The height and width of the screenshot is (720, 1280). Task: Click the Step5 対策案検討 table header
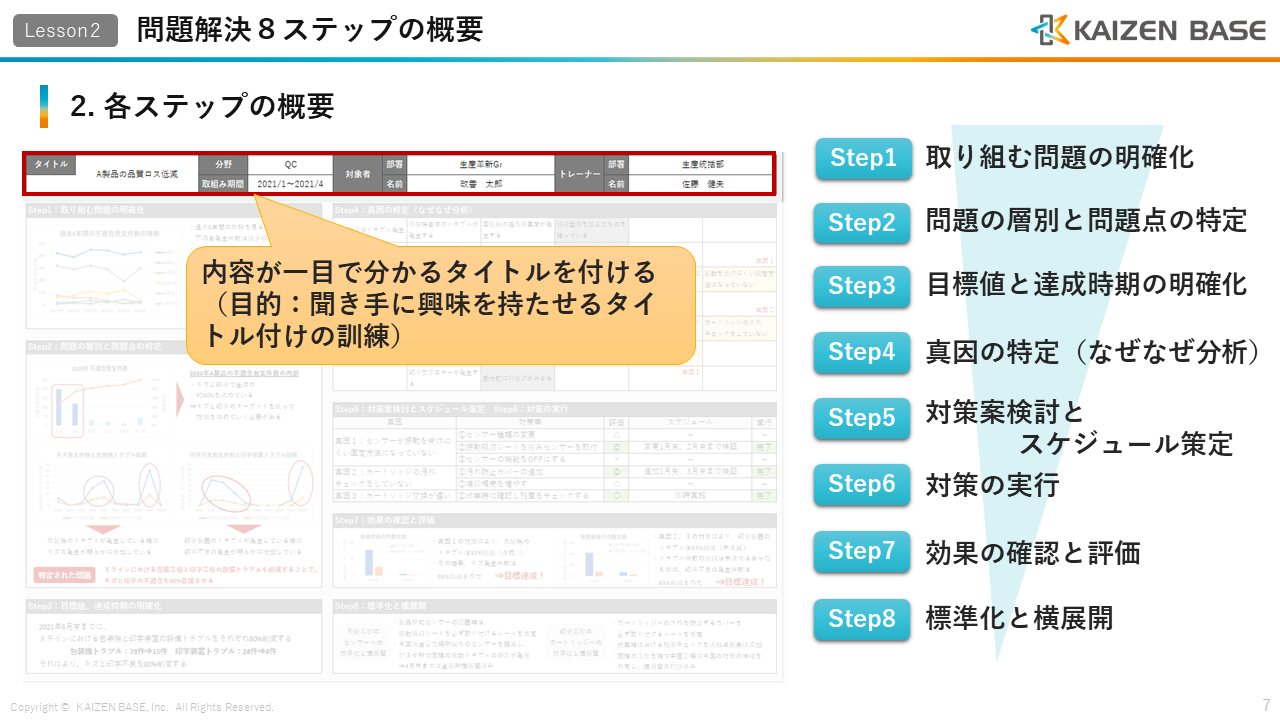pos(554,409)
